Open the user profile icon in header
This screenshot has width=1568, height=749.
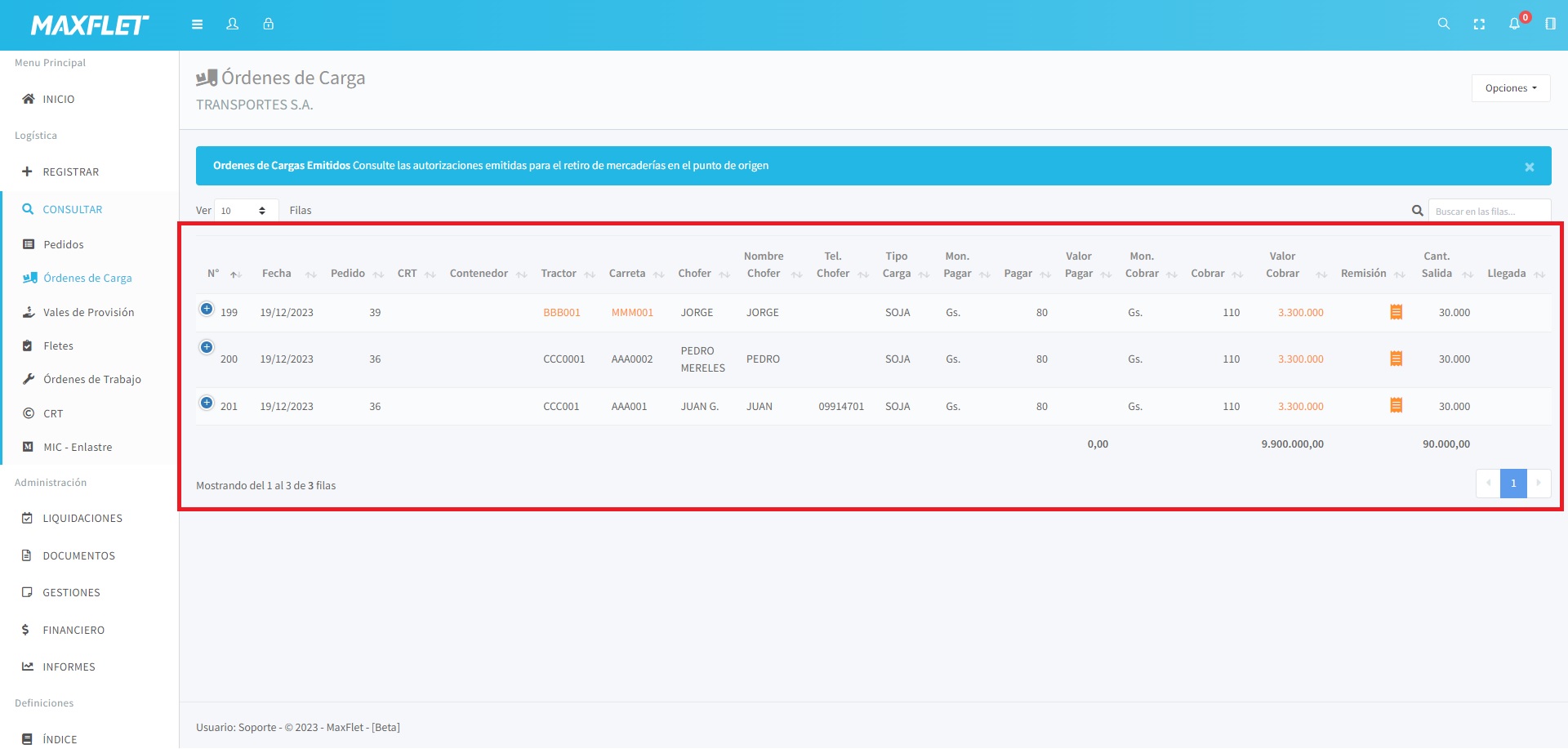[233, 25]
